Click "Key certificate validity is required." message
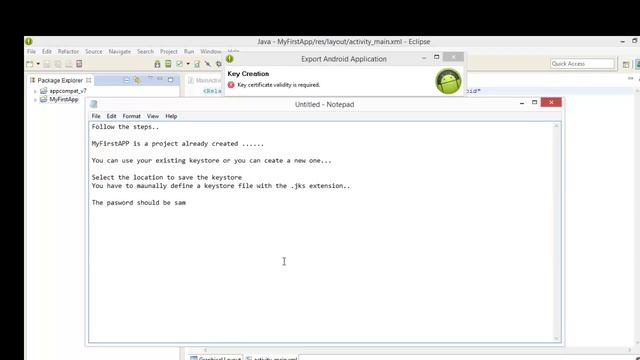 tap(278, 85)
